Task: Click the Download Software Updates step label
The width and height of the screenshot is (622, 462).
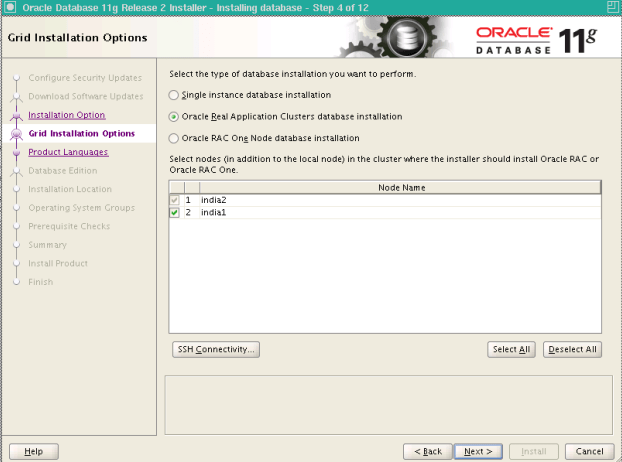Action: coord(86,97)
